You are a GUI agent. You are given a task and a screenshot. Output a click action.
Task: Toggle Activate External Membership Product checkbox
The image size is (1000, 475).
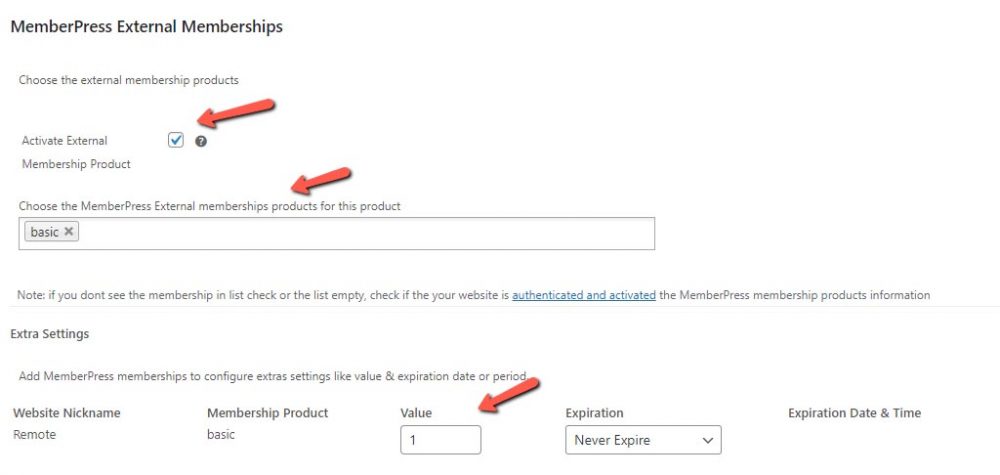(176, 141)
